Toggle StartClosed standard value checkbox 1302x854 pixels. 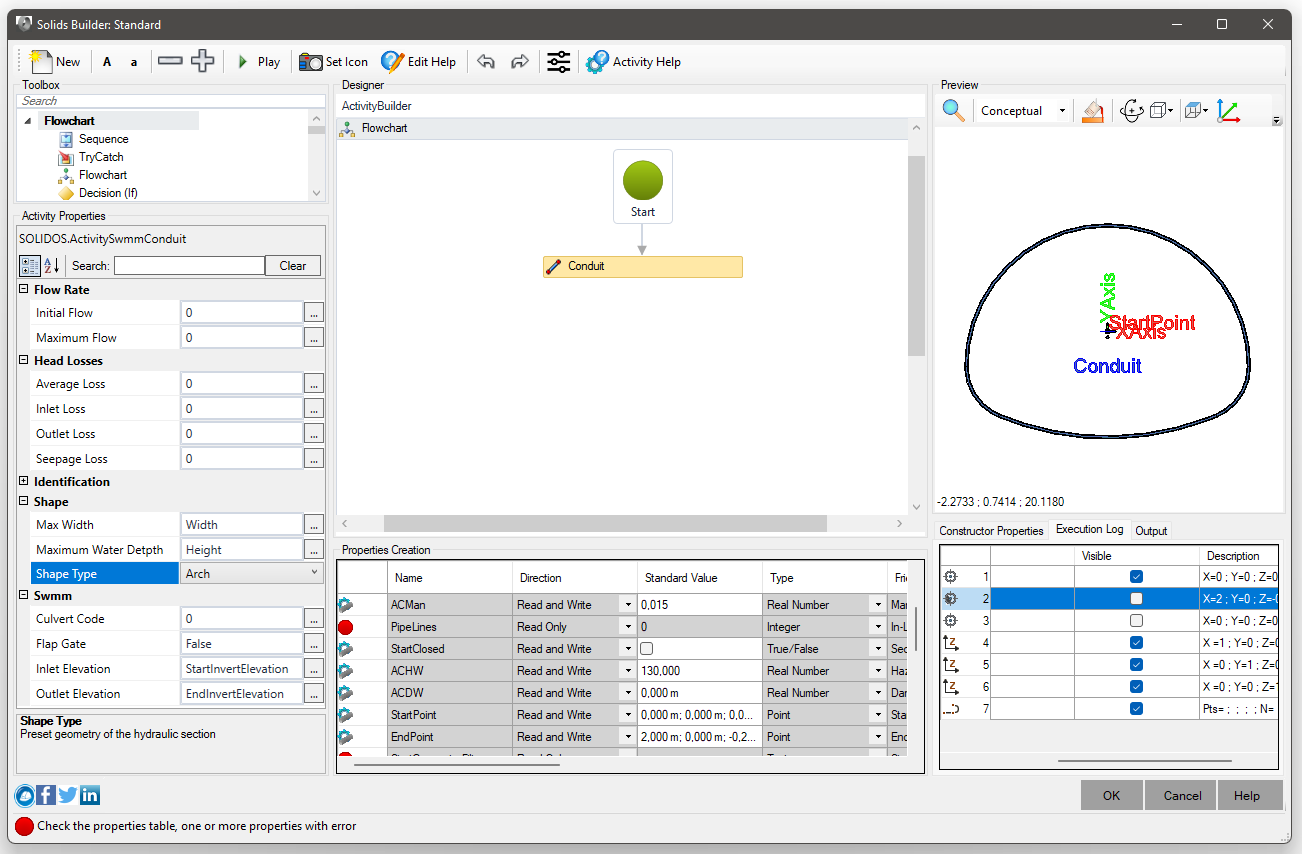tap(647, 649)
